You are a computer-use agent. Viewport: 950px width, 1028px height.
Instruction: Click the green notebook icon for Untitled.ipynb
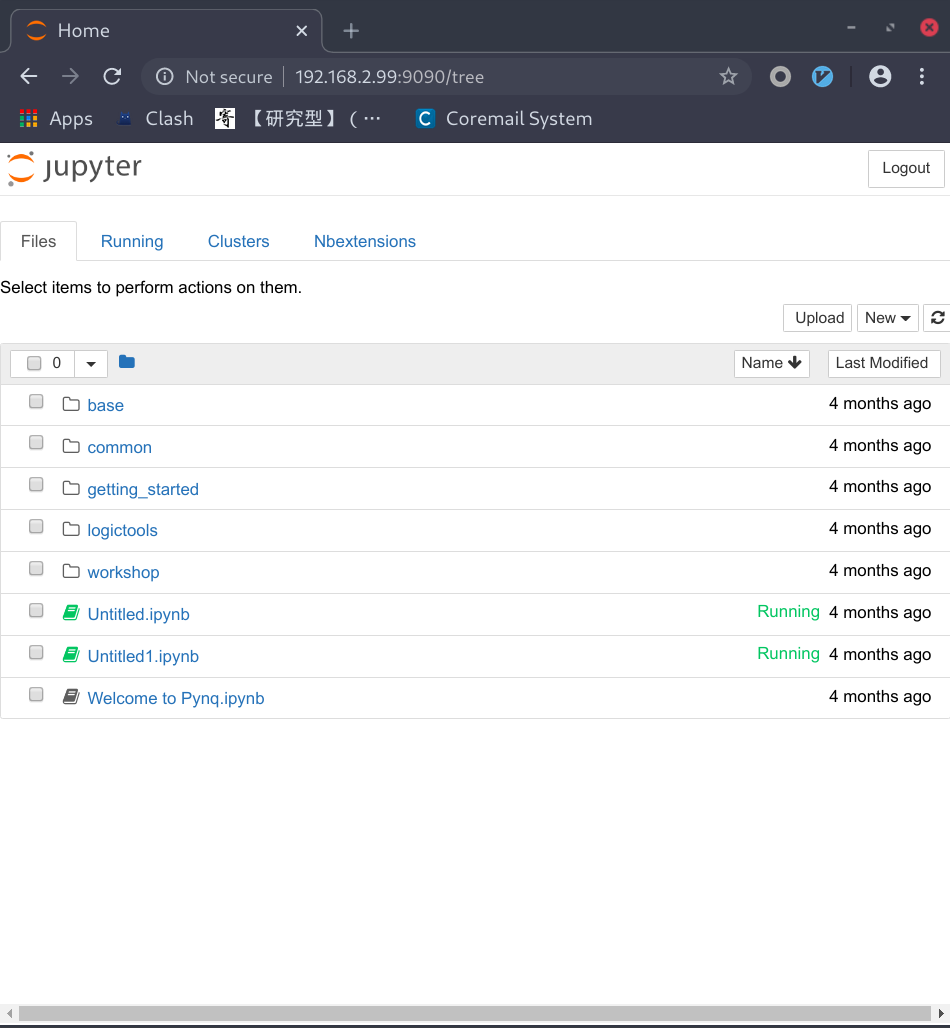click(x=71, y=613)
